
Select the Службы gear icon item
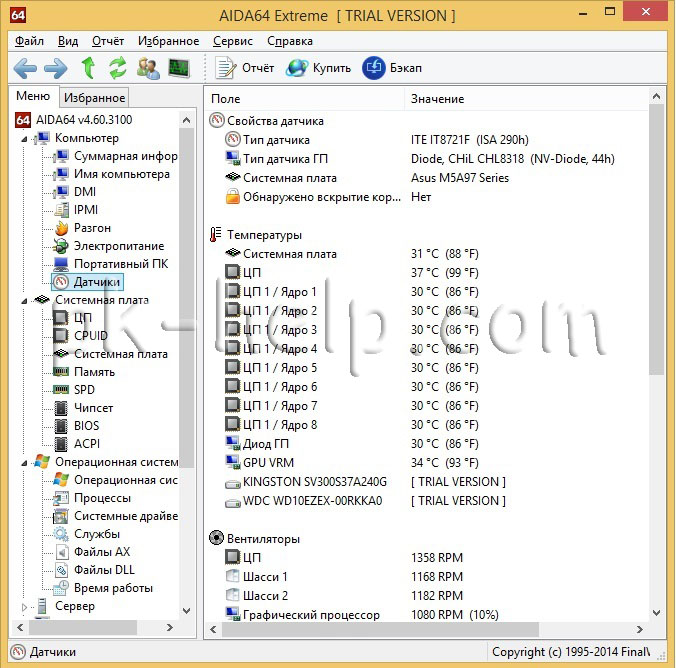pos(87,534)
